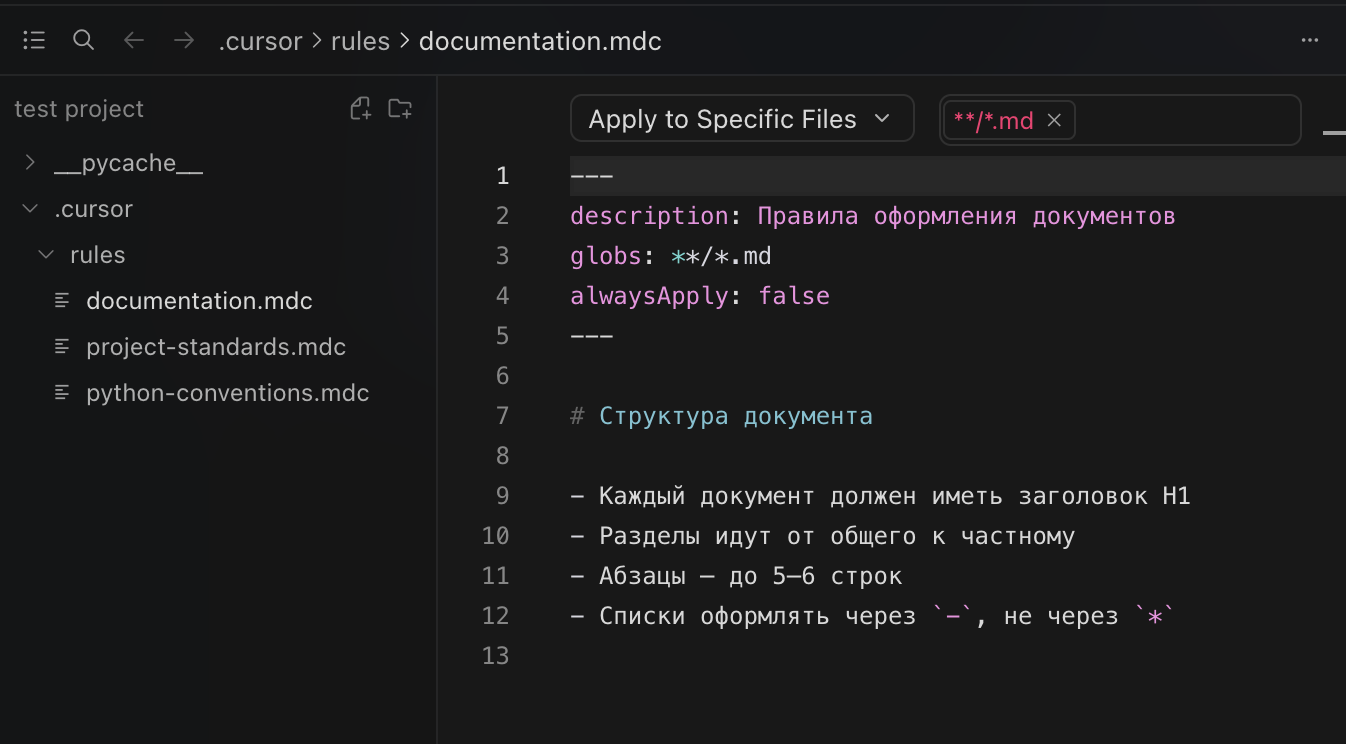Click the documentation.mdc breadcrumb segment

tap(540, 41)
